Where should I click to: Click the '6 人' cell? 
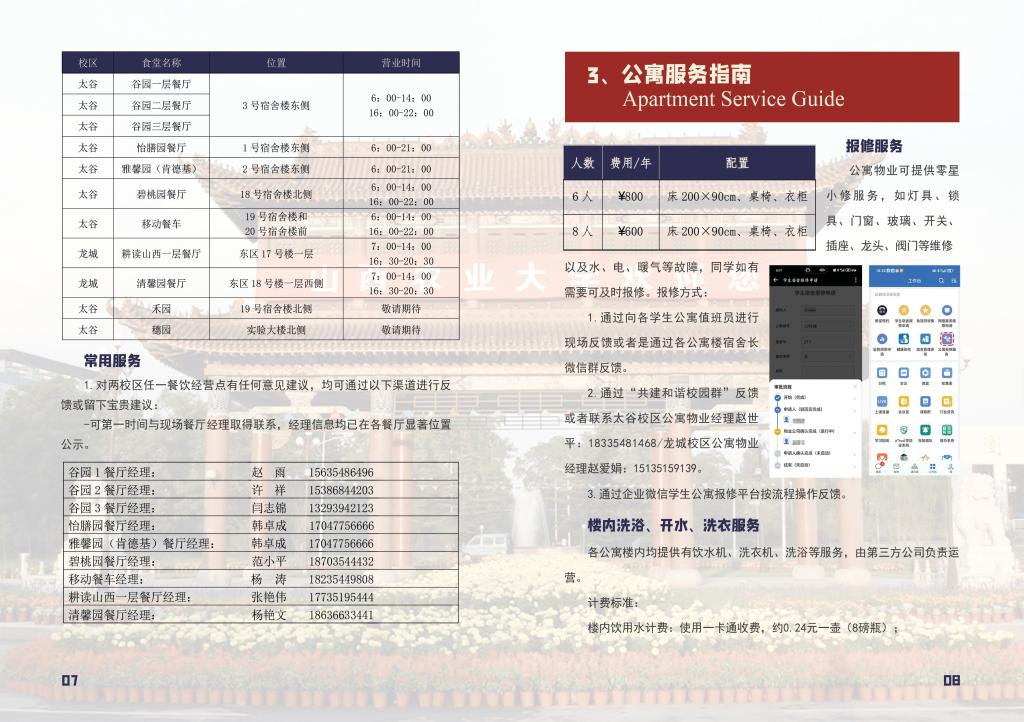click(583, 196)
